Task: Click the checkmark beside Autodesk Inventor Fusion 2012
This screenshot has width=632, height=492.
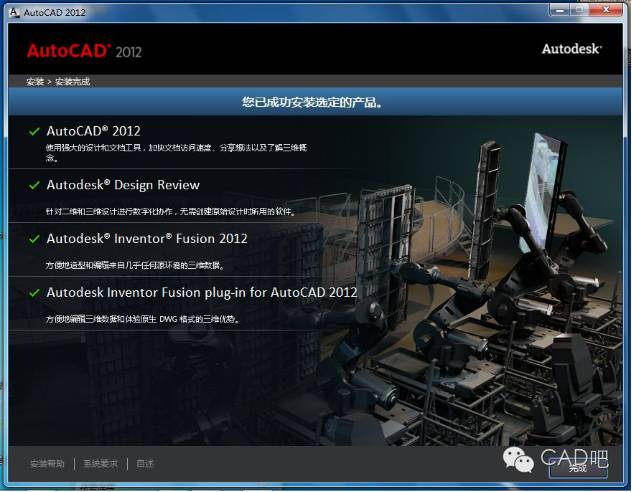Action: coord(34,239)
